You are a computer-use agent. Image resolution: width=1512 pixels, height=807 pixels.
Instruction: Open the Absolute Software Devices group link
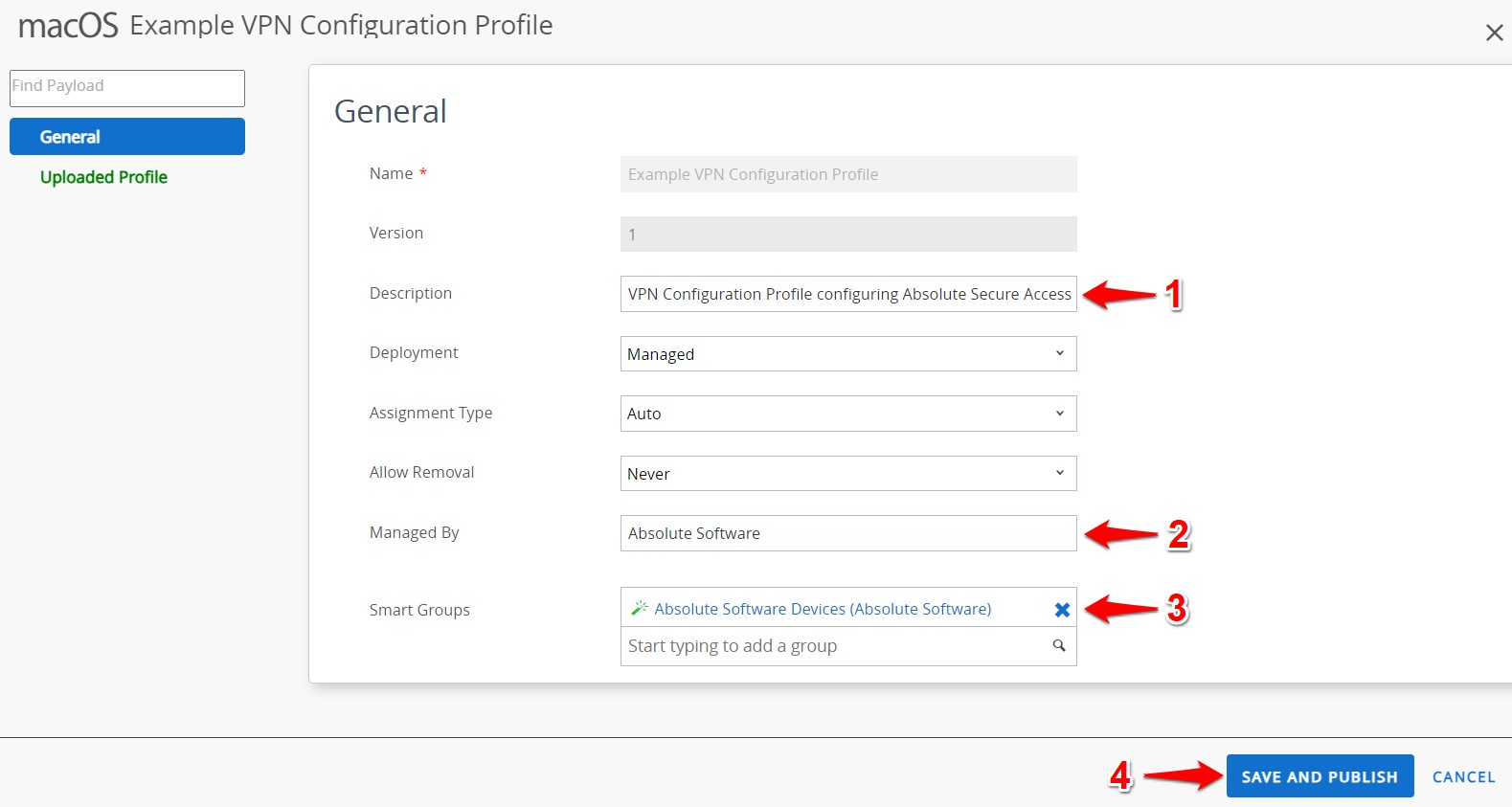click(823, 609)
